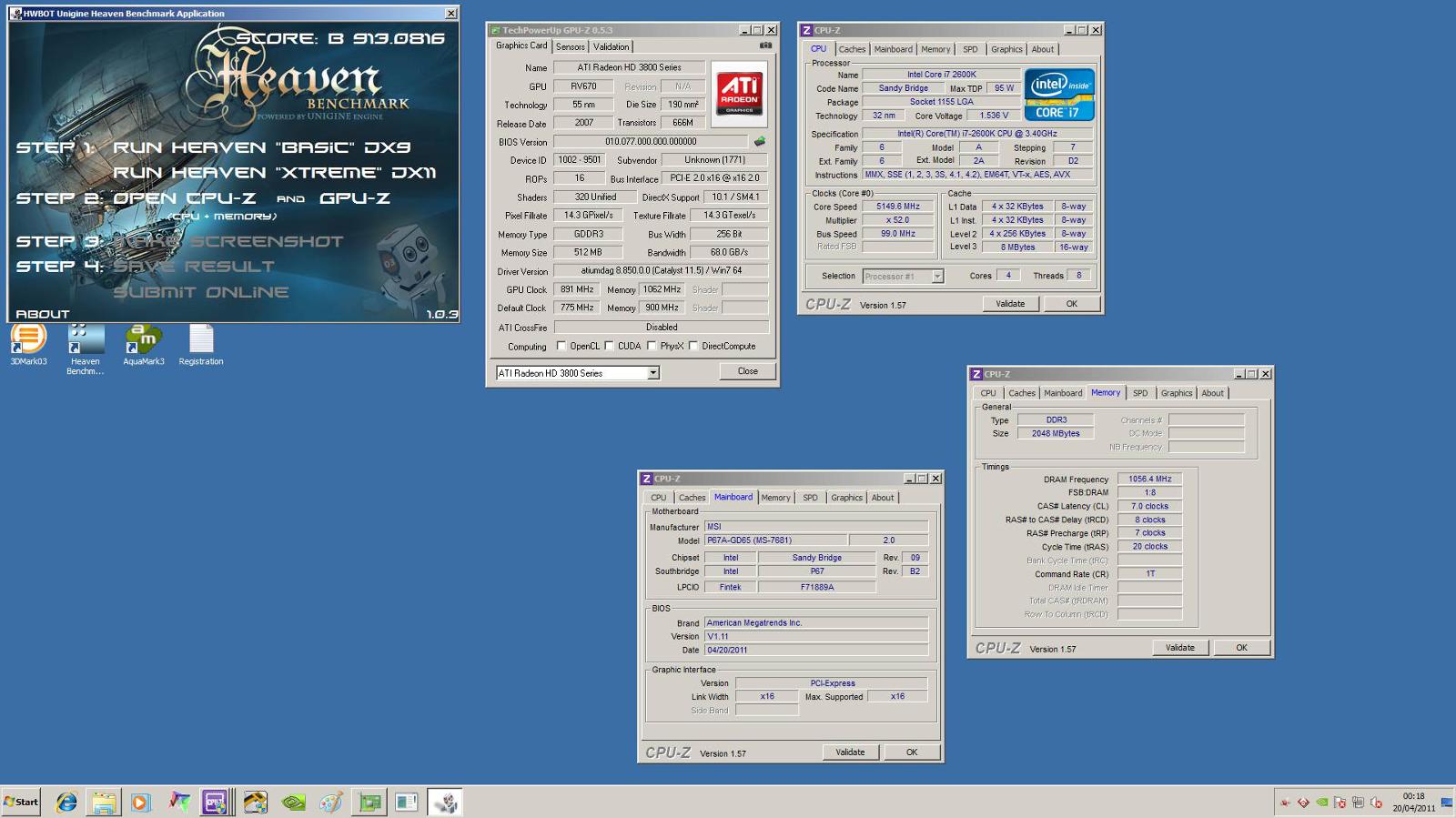Viewport: 1456px width, 818px height.
Task: Open the Paint palette icon in taskbar
Action: coord(331,803)
